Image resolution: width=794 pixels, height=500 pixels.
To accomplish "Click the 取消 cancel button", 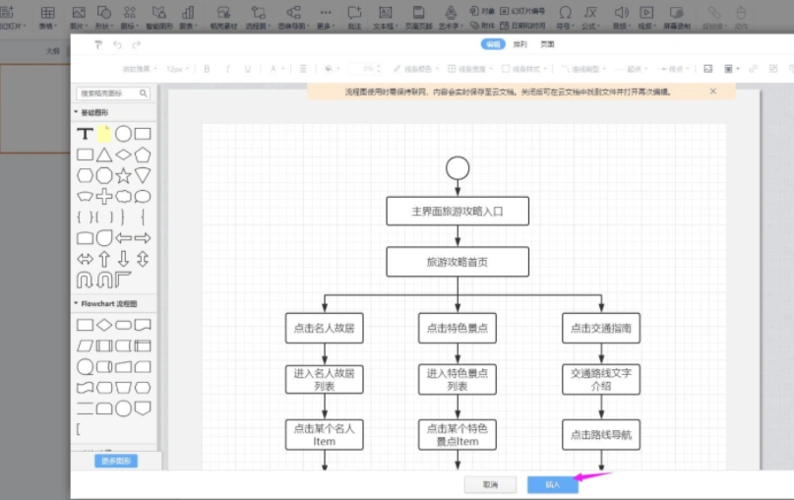I will (x=490, y=484).
